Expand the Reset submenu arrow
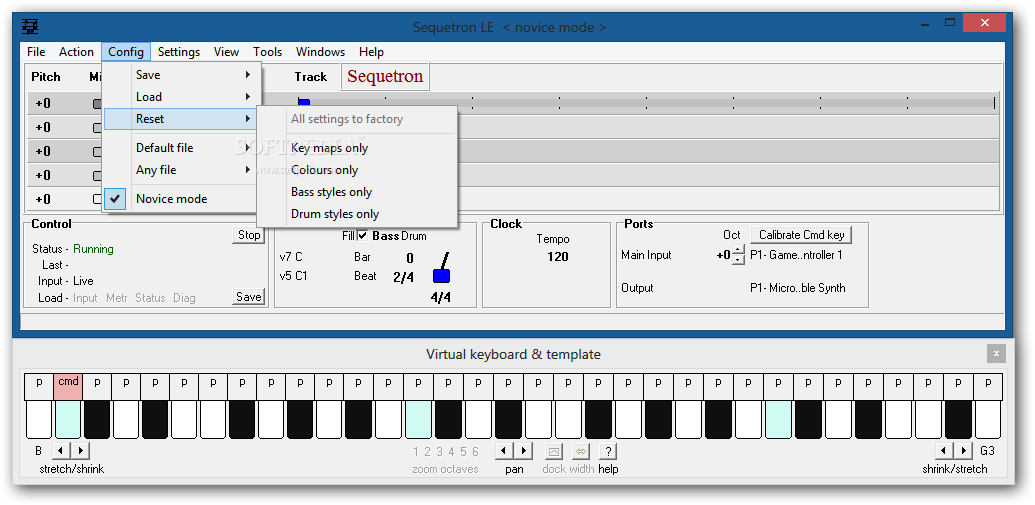Viewport: 1035px width, 505px height. (248, 119)
